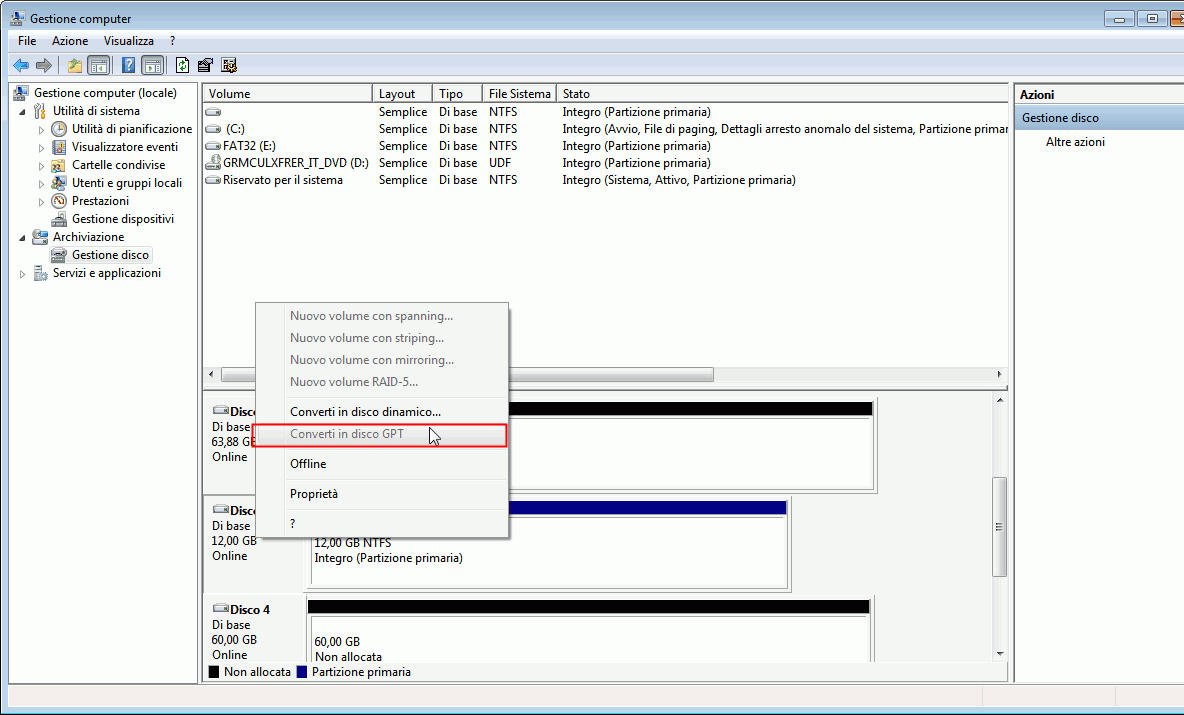Click Altre azioni in Azioni pane

click(x=1075, y=142)
